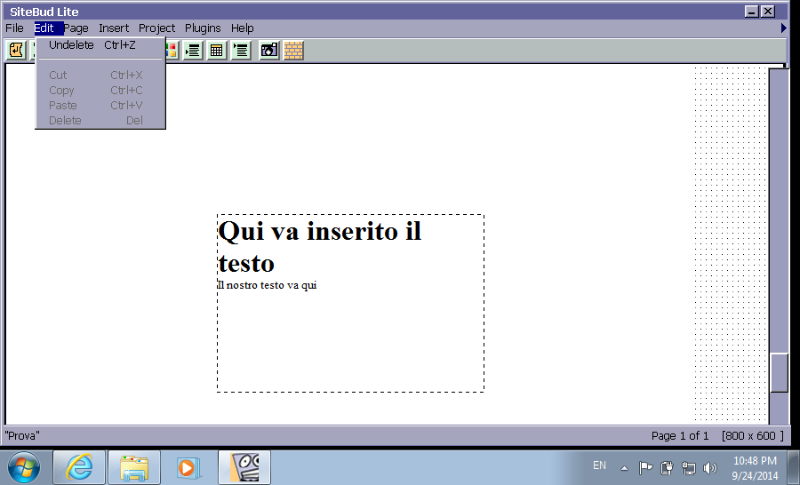Click the volume speaker tray icon
This screenshot has height=485, width=800.
[710, 467]
